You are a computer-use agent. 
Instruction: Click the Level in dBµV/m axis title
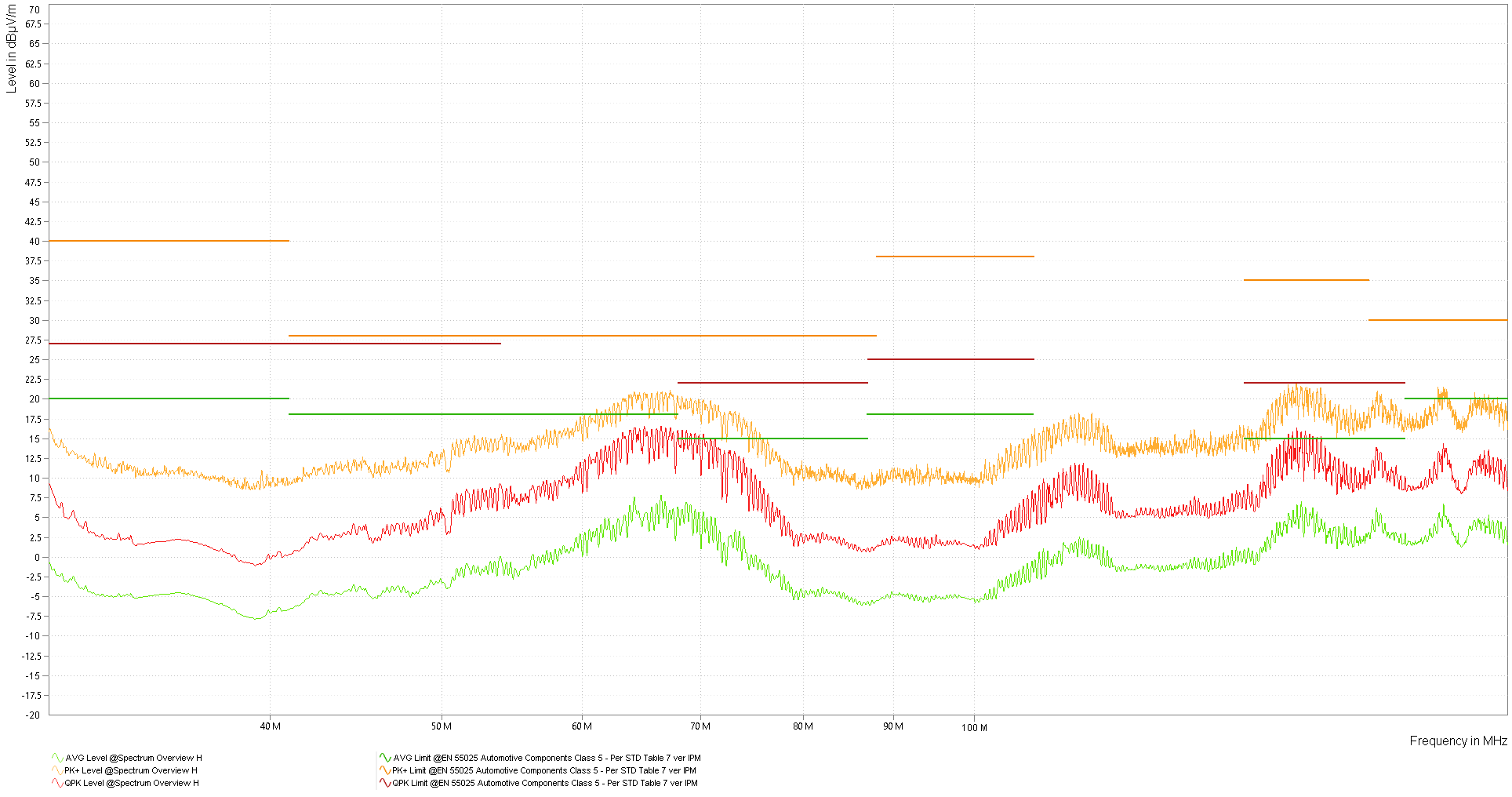click(x=12, y=47)
